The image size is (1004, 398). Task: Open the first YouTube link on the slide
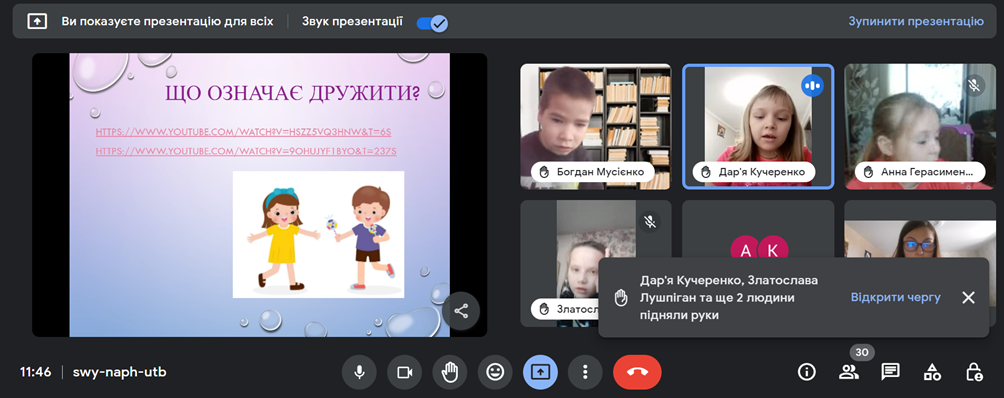pos(243,132)
